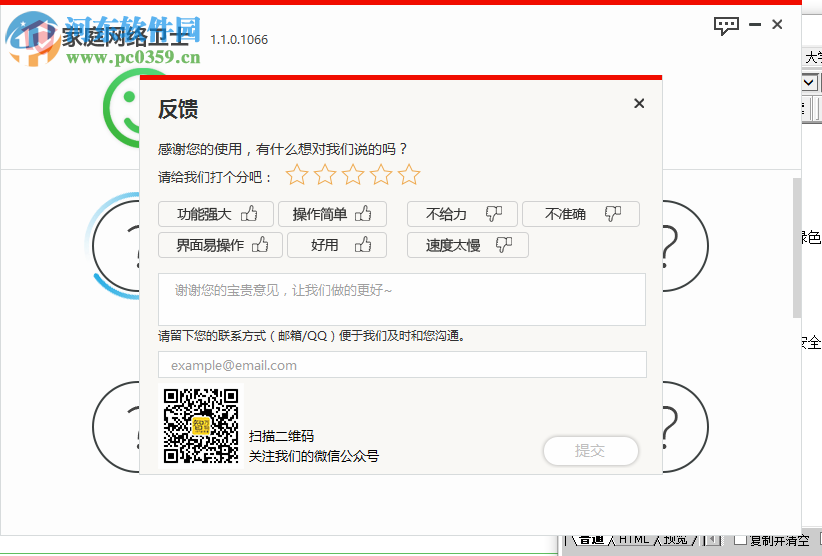Select the 功能强大 thumbs-up tag
Viewport: 822px width, 556px height.
tap(216, 214)
